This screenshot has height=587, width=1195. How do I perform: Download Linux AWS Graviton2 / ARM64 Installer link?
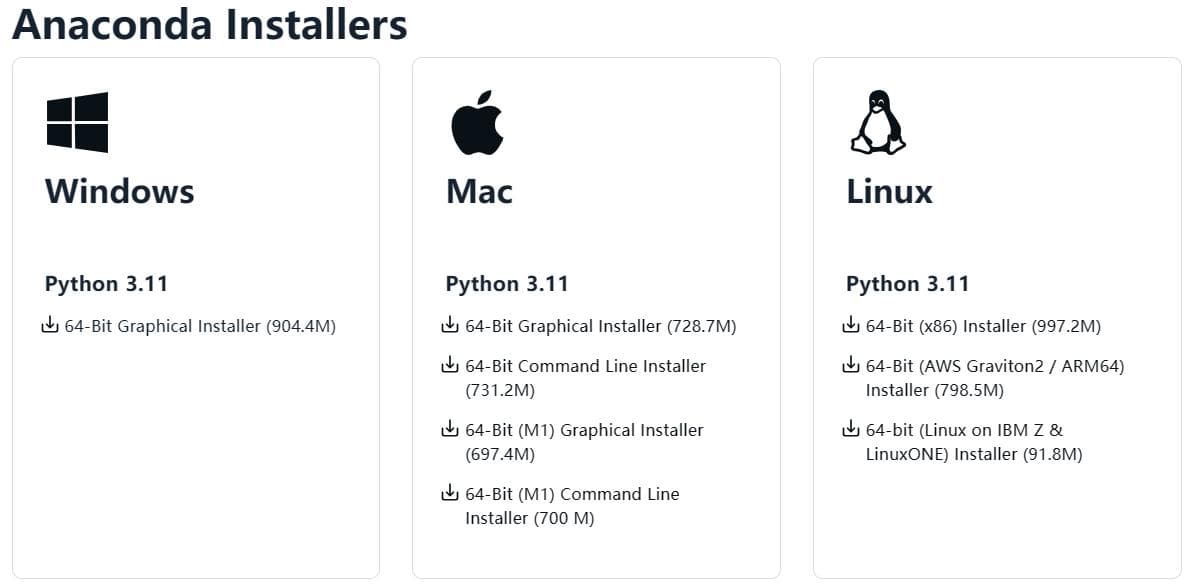tap(995, 378)
